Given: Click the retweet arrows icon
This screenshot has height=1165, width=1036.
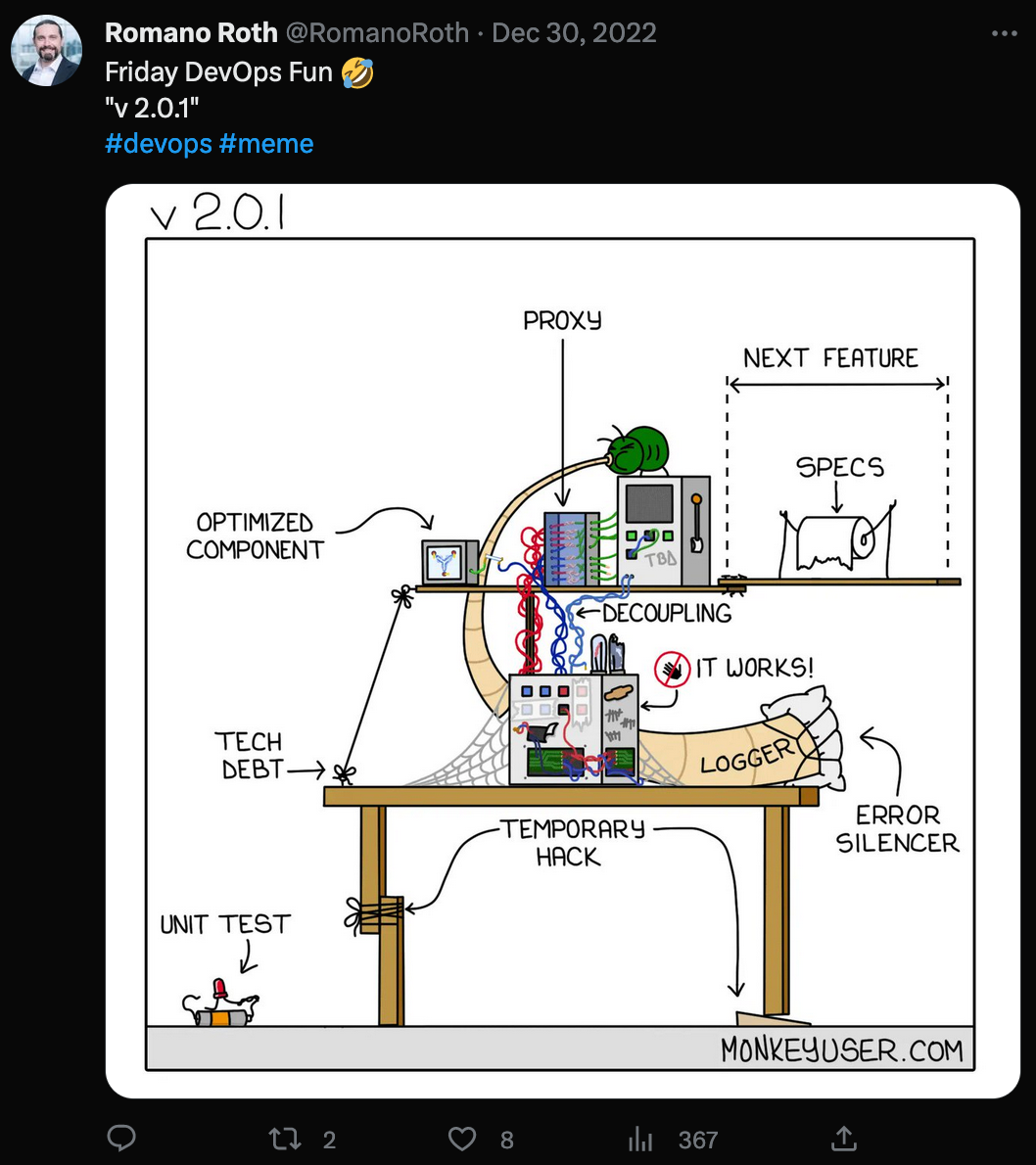Looking at the screenshot, I should point(285,1139).
